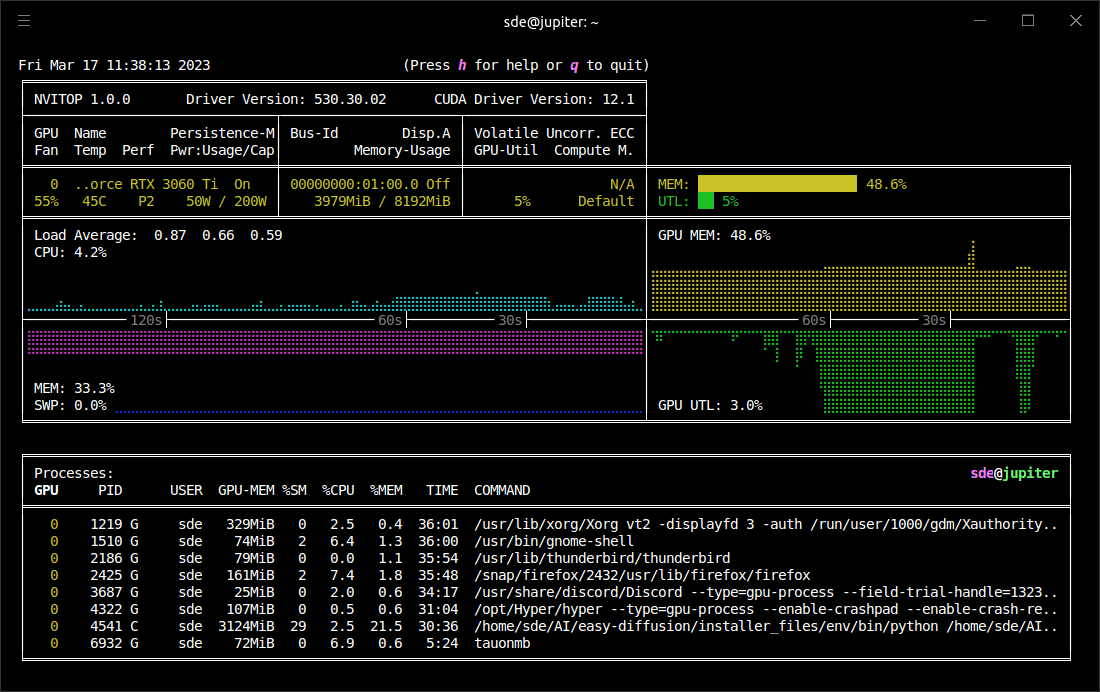This screenshot has height=692, width=1100.
Task: Click the Load Average readout
Action: click(158, 235)
